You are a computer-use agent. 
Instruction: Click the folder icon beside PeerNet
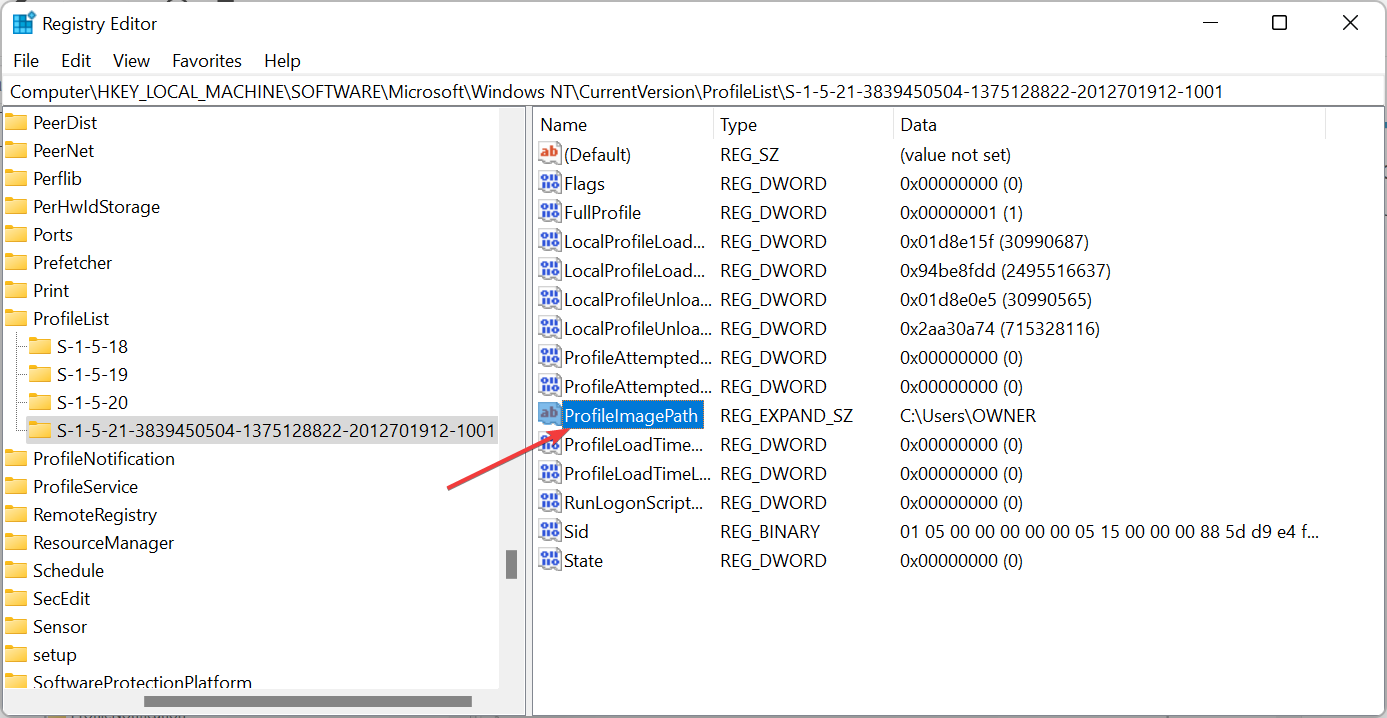point(16,151)
